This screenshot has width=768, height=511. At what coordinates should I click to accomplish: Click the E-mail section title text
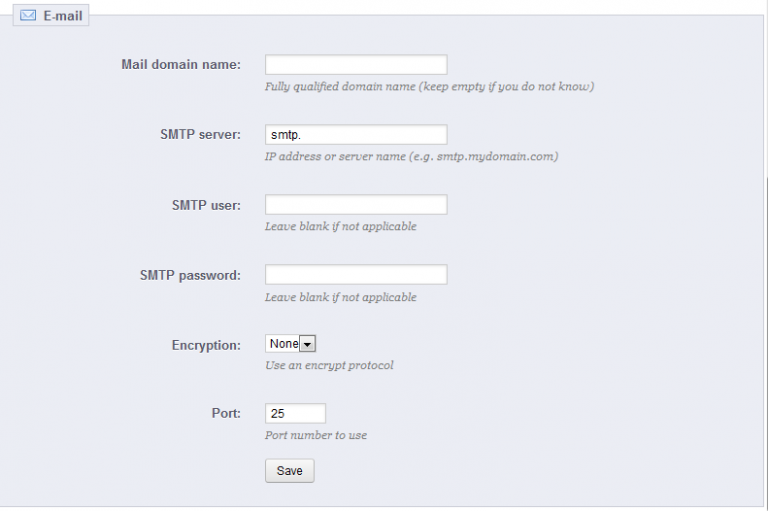(62, 17)
